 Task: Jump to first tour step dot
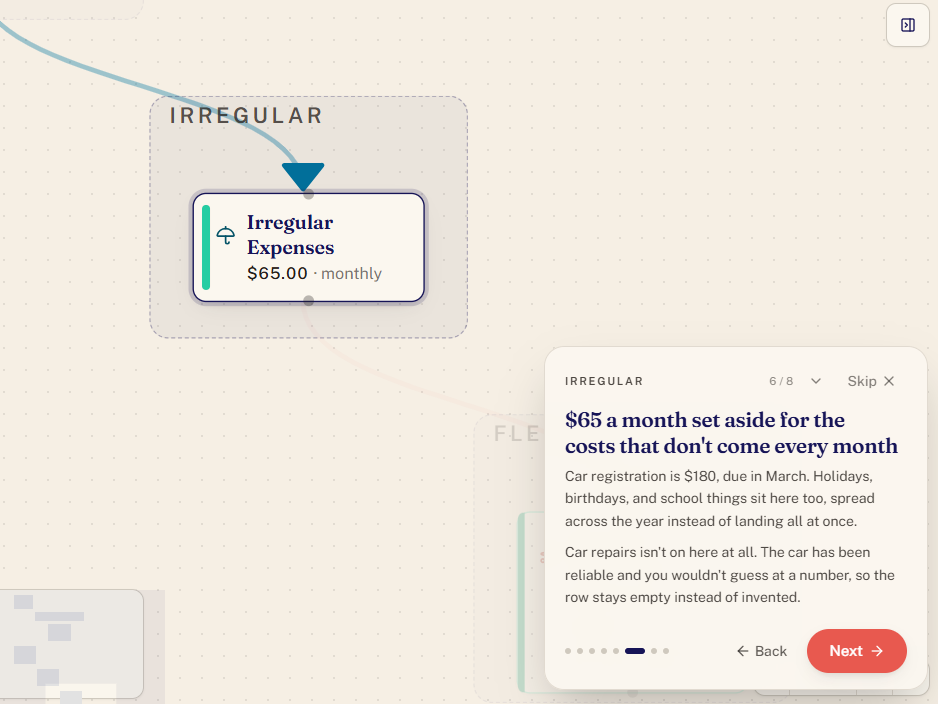(568, 651)
